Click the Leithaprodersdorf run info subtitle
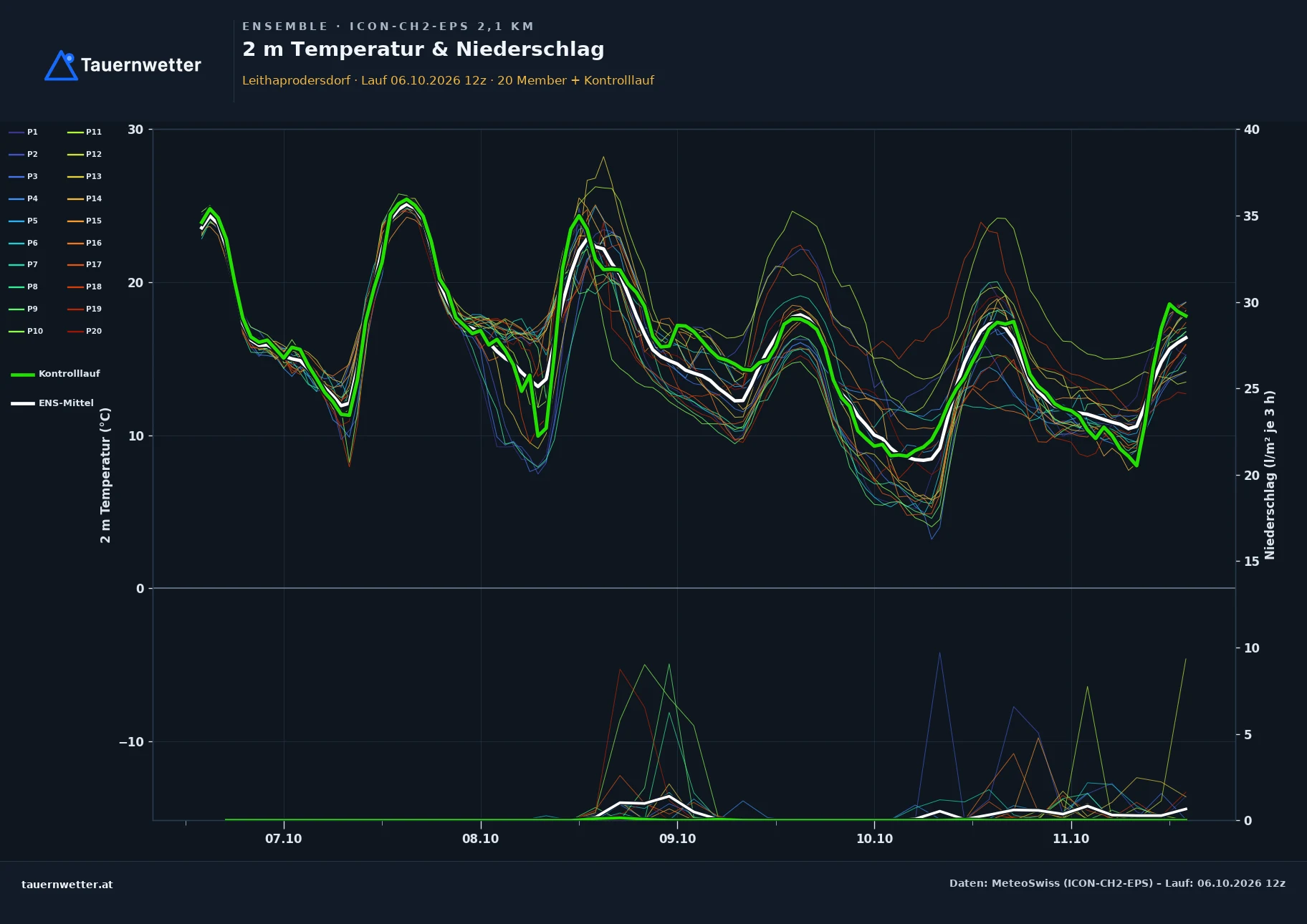The width and height of the screenshot is (1307, 924). click(448, 80)
